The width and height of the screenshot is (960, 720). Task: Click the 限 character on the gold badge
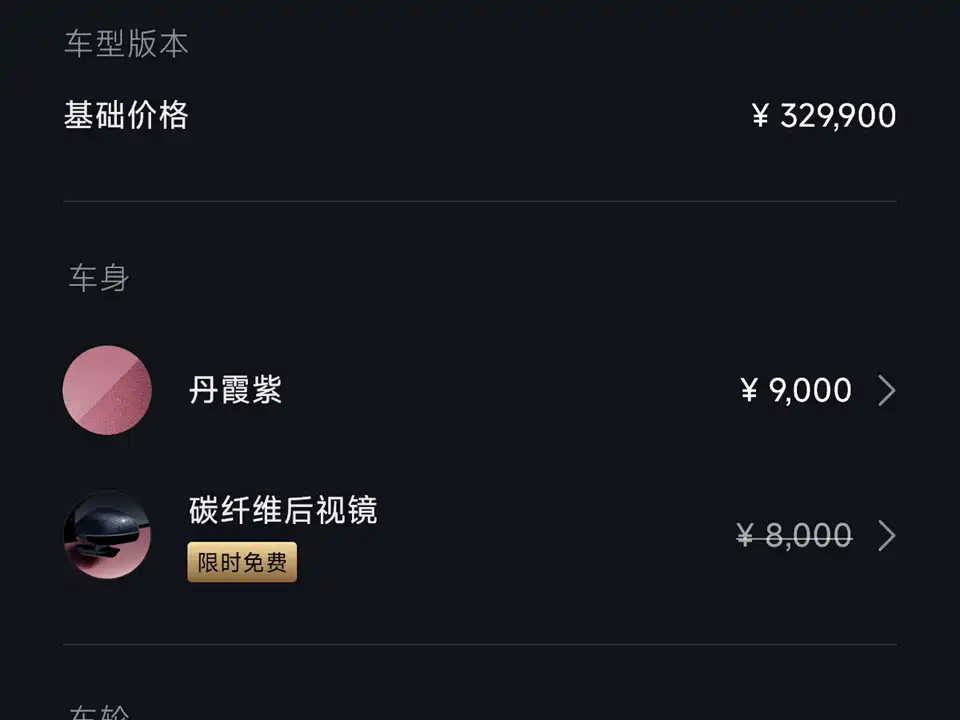[207, 563]
